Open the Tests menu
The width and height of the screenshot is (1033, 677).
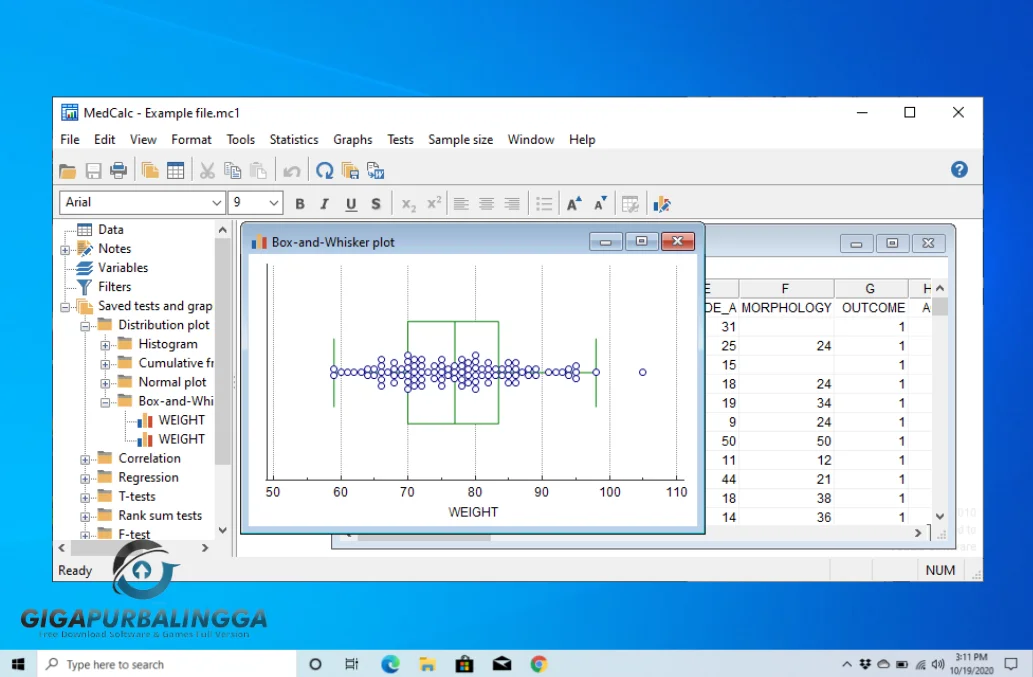click(400, 140)
